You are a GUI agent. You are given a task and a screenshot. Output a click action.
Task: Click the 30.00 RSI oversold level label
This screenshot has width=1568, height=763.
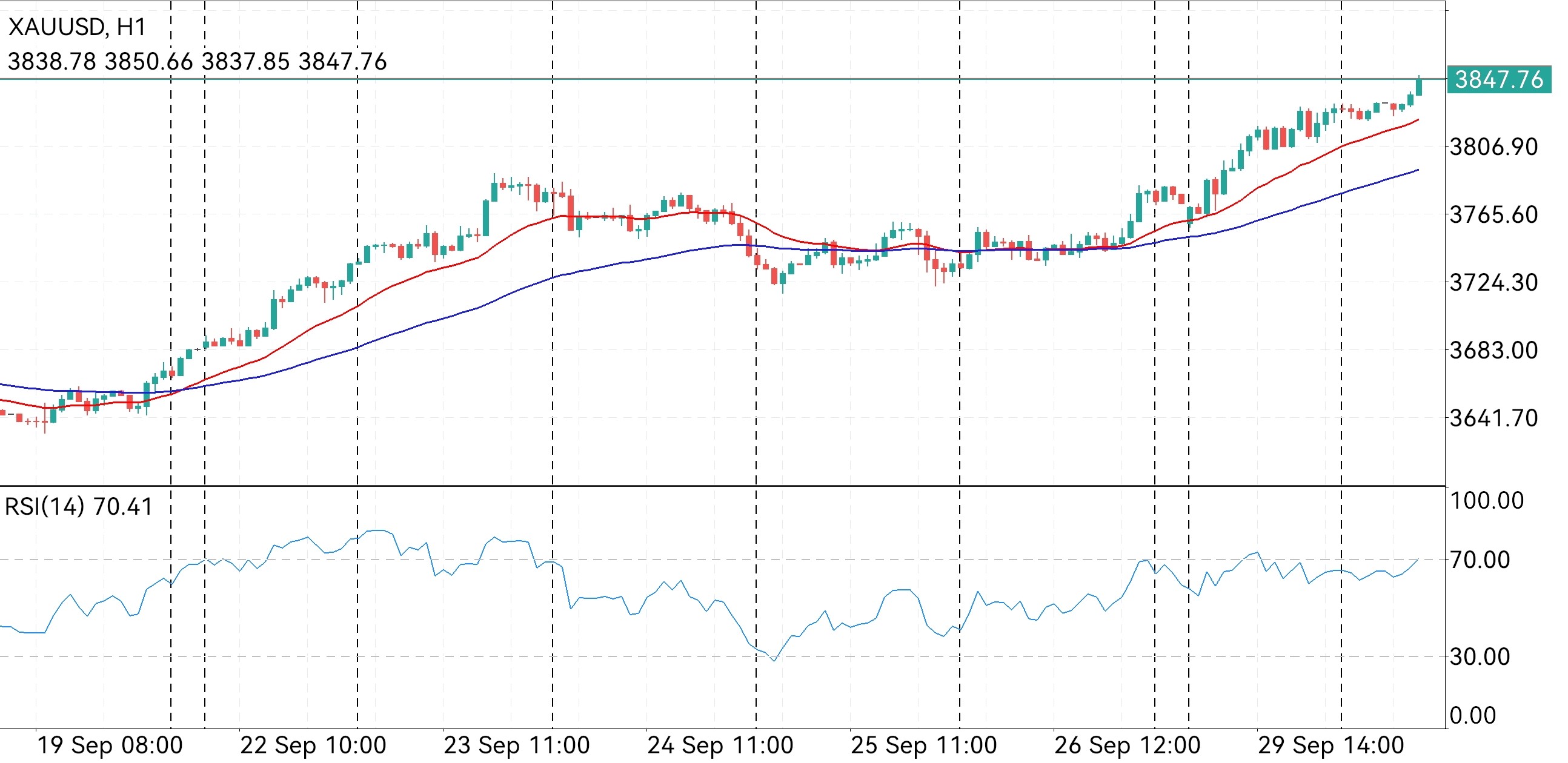1479,656
